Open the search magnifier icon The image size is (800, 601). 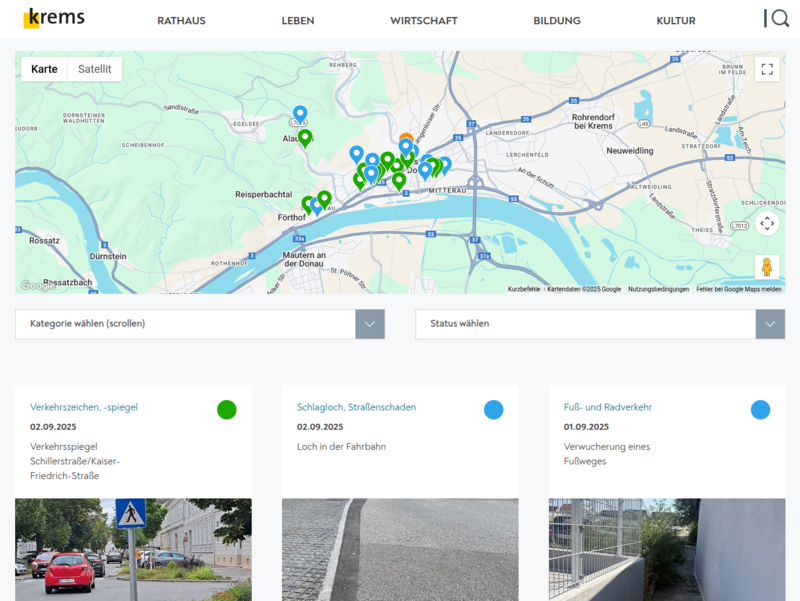[x=779, y=18]
